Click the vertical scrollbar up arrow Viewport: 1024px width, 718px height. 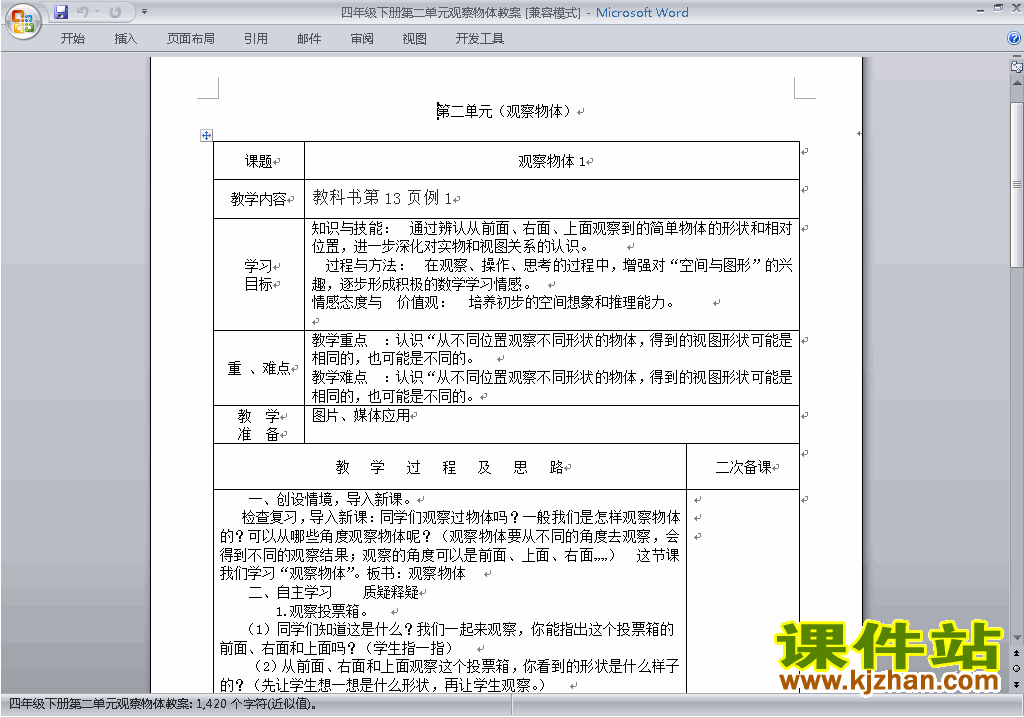(1017, 84)
